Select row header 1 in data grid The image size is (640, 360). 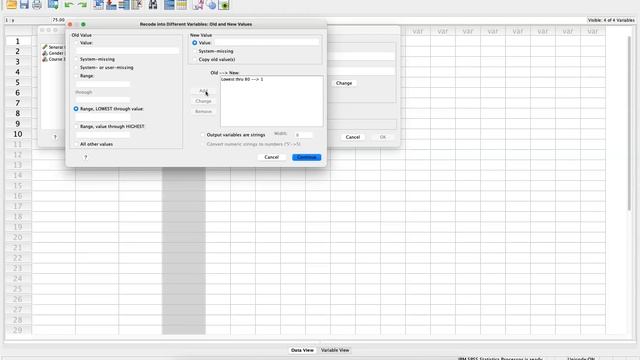[18, 41]
